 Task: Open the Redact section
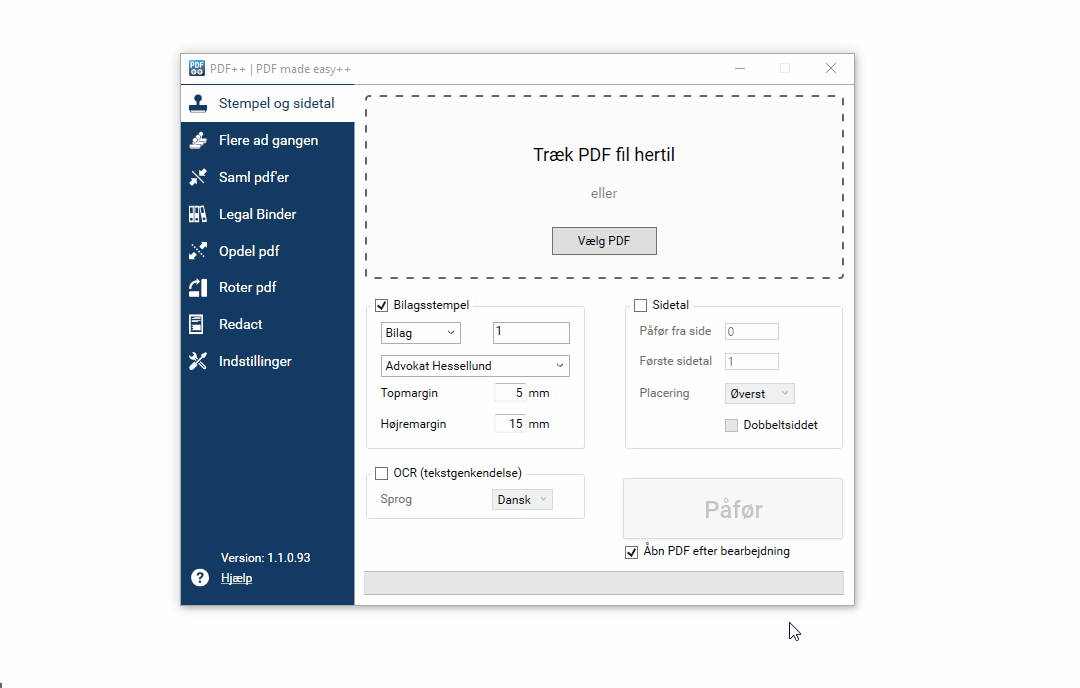click(x=268, y=324)
